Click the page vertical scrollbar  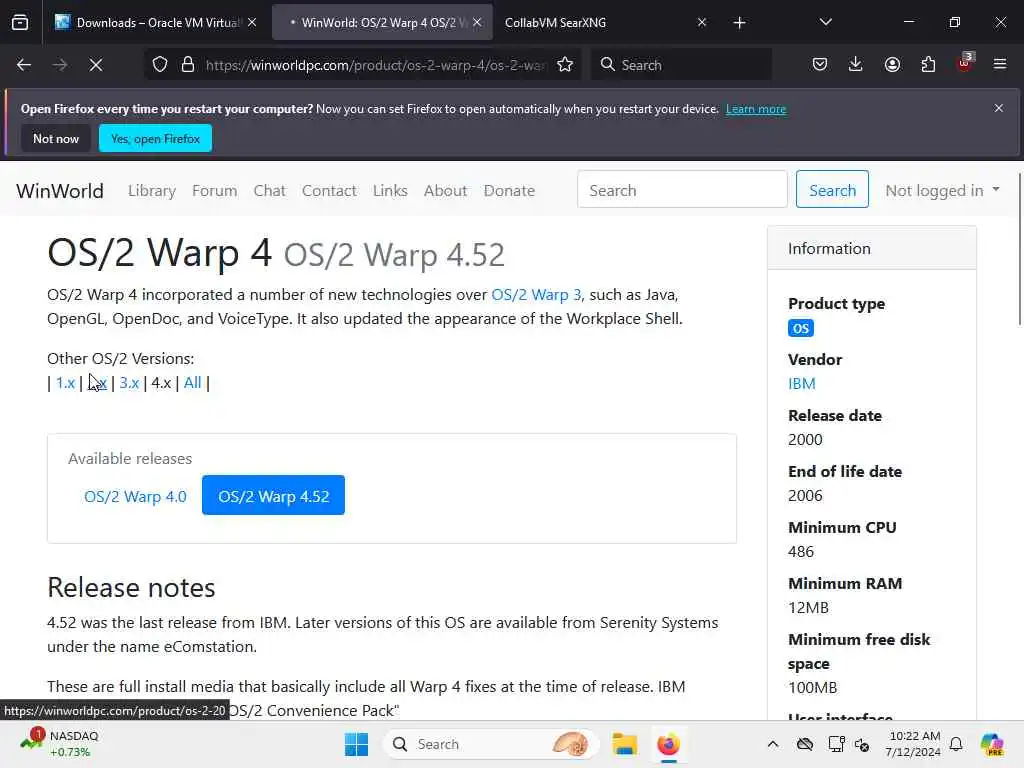coord(1019,248)
